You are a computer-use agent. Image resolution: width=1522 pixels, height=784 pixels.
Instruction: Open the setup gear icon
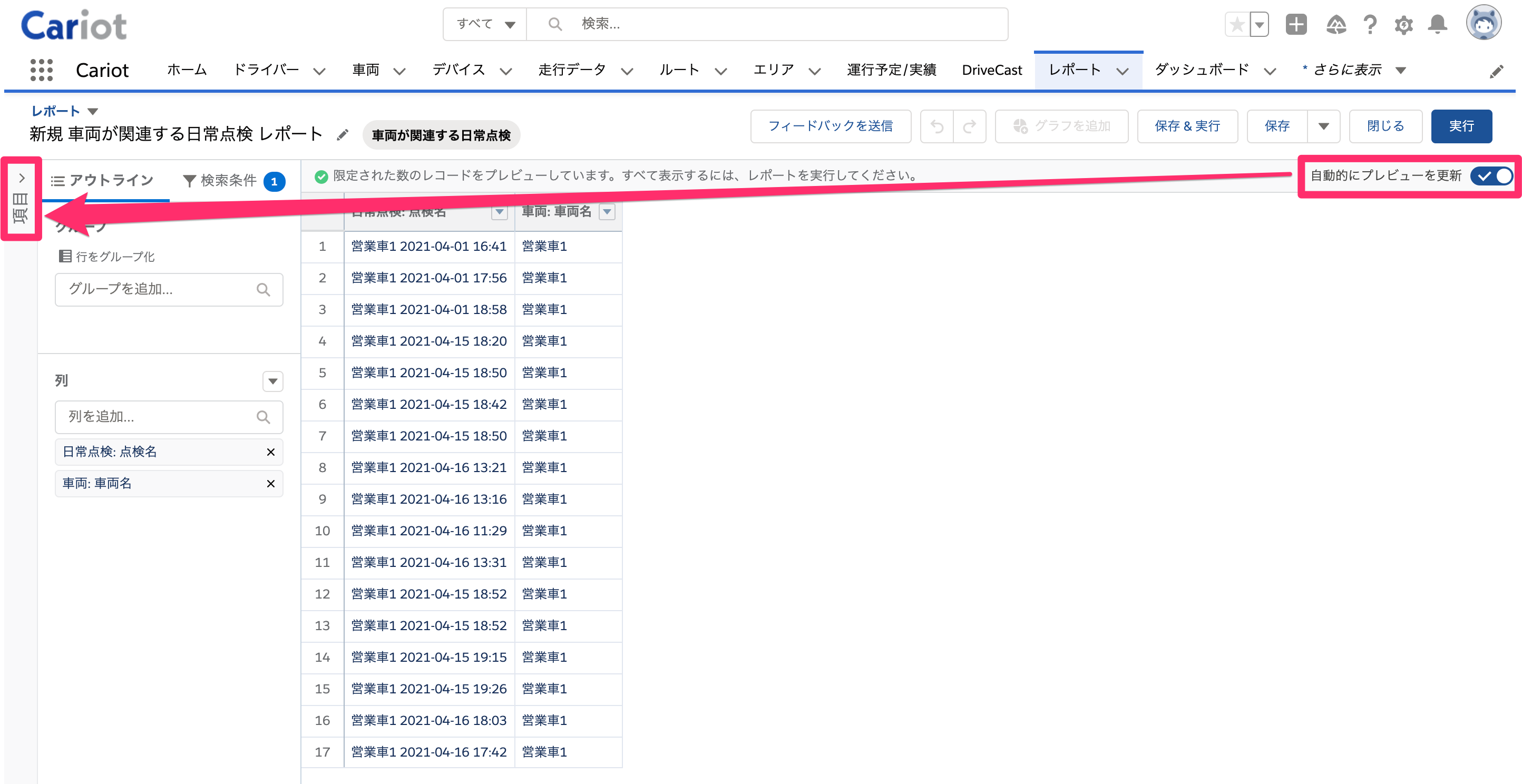[x=1403, y=25]
